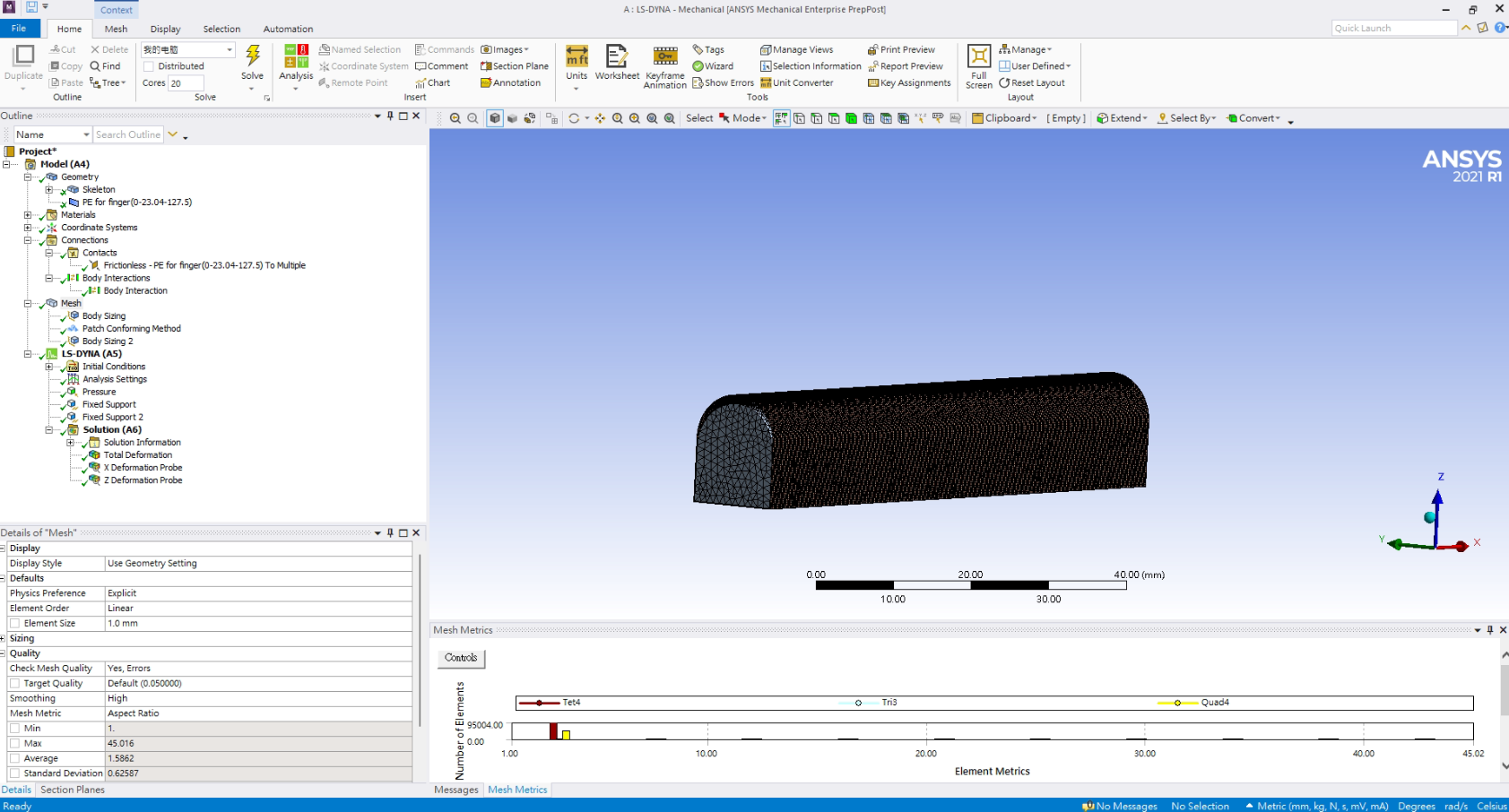This screenshot has height=812, width=1509.
Task: Open the Display ribbon tab
Action: pos(165,29)
